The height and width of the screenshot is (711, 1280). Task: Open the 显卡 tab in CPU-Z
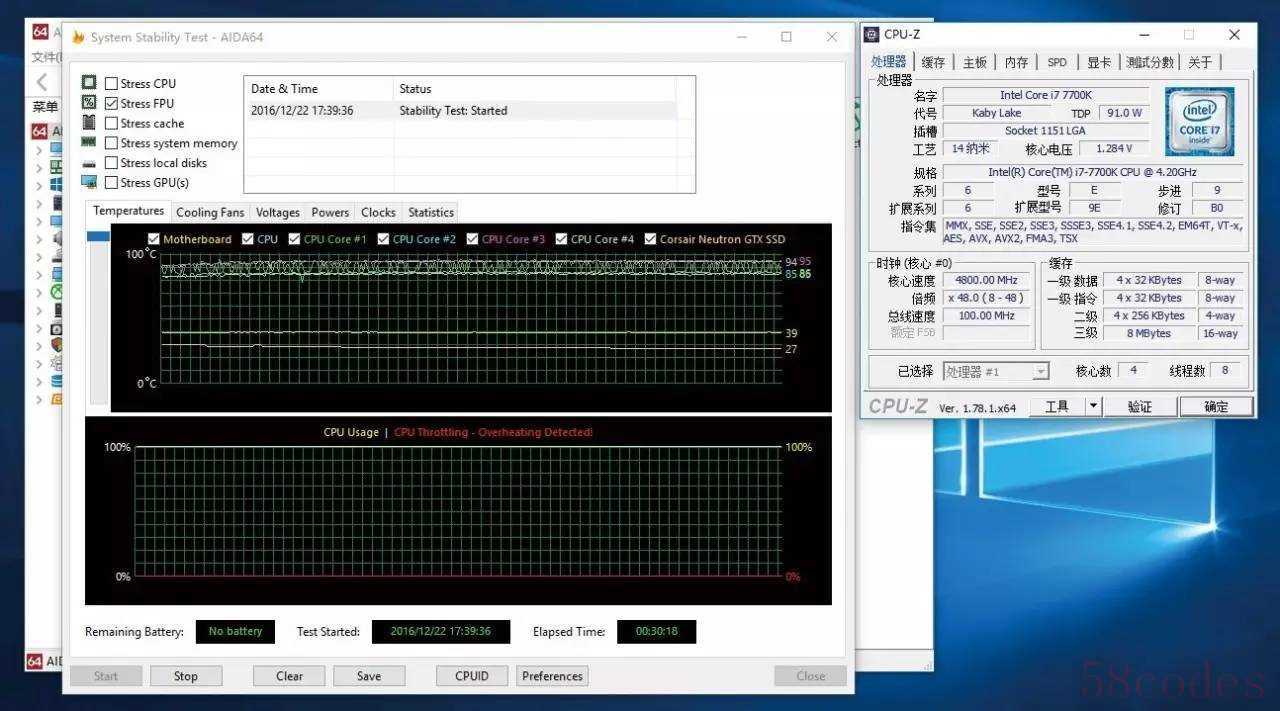tap(1099, 62)
